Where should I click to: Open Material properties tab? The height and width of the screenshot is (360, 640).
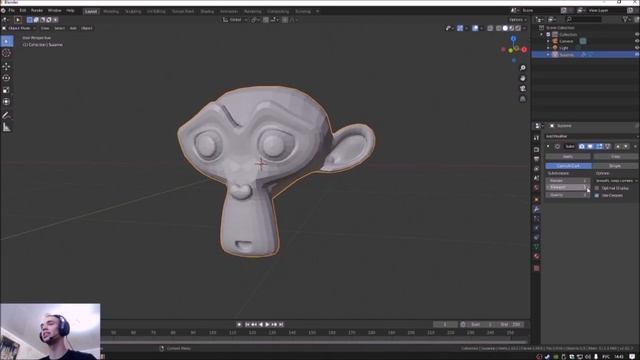(x=536, y=256)
